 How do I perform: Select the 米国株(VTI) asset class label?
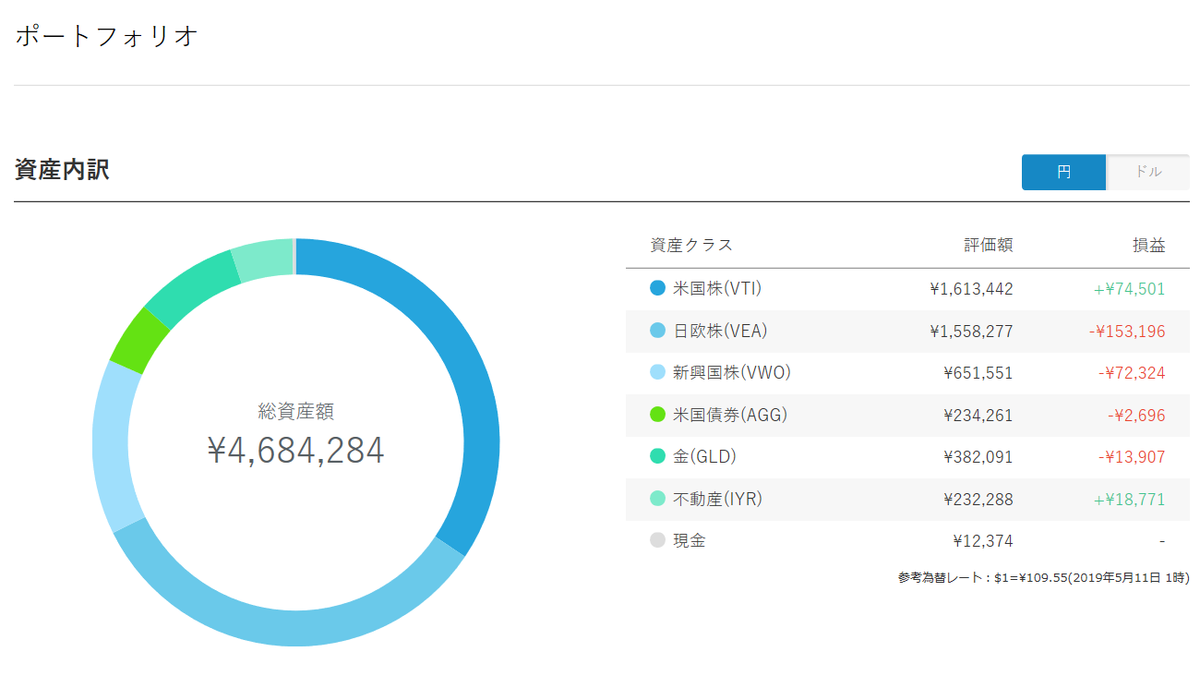coord(717,289)
